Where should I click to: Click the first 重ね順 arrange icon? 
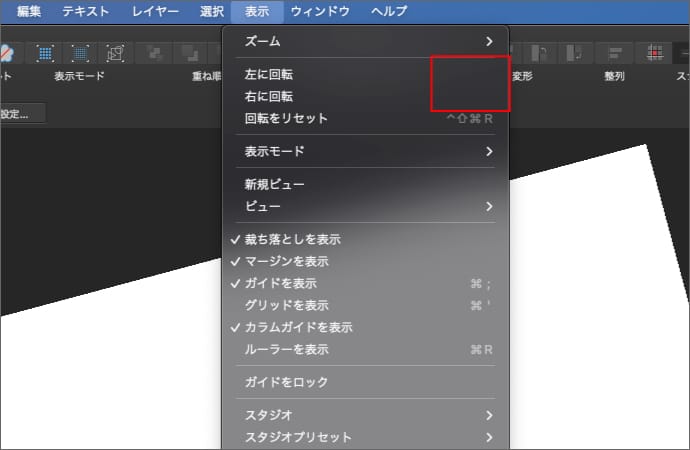[x=154, y=53]
